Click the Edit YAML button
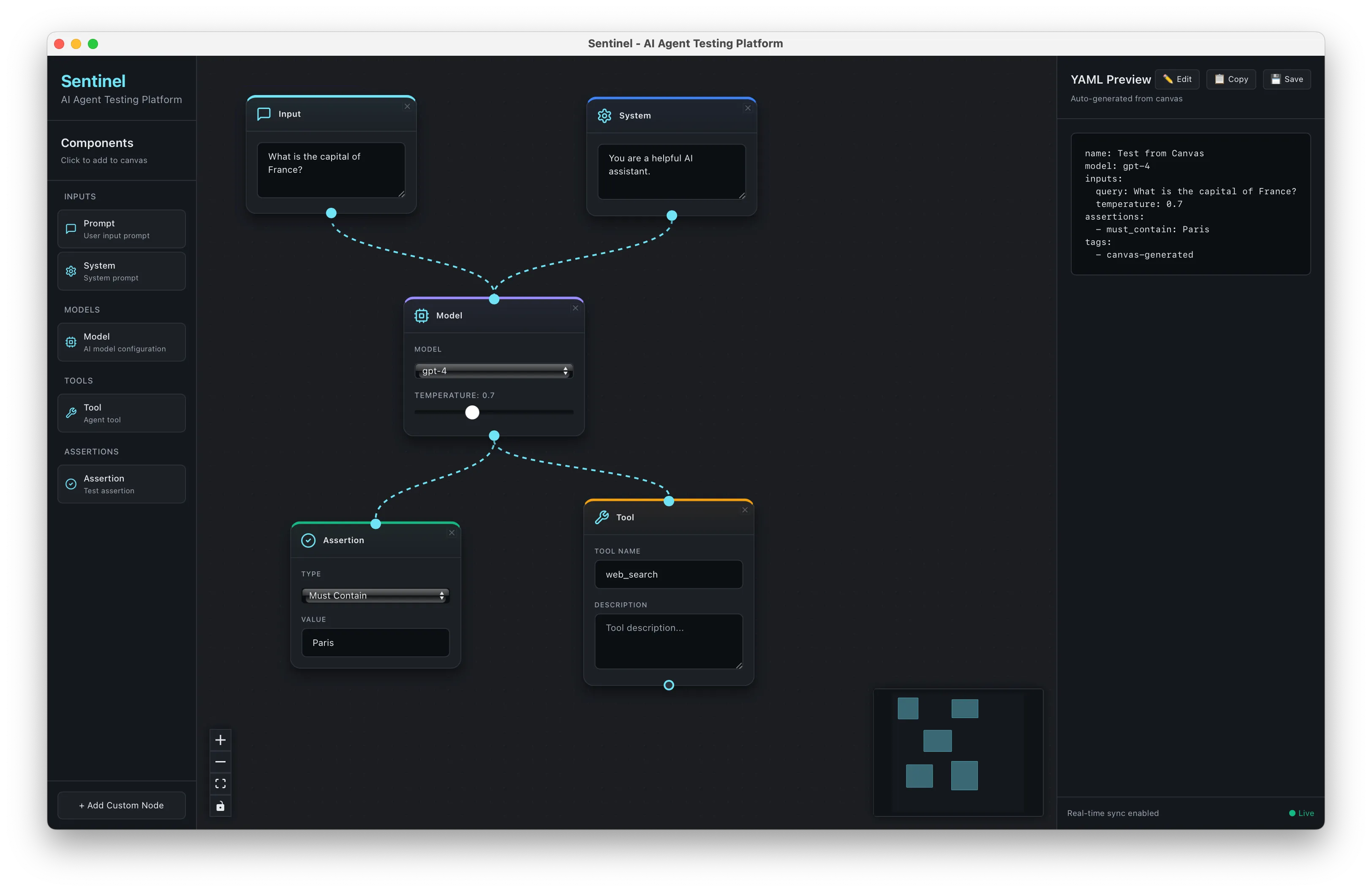The image size is (1372, 892). click(x=1177, y=79)
